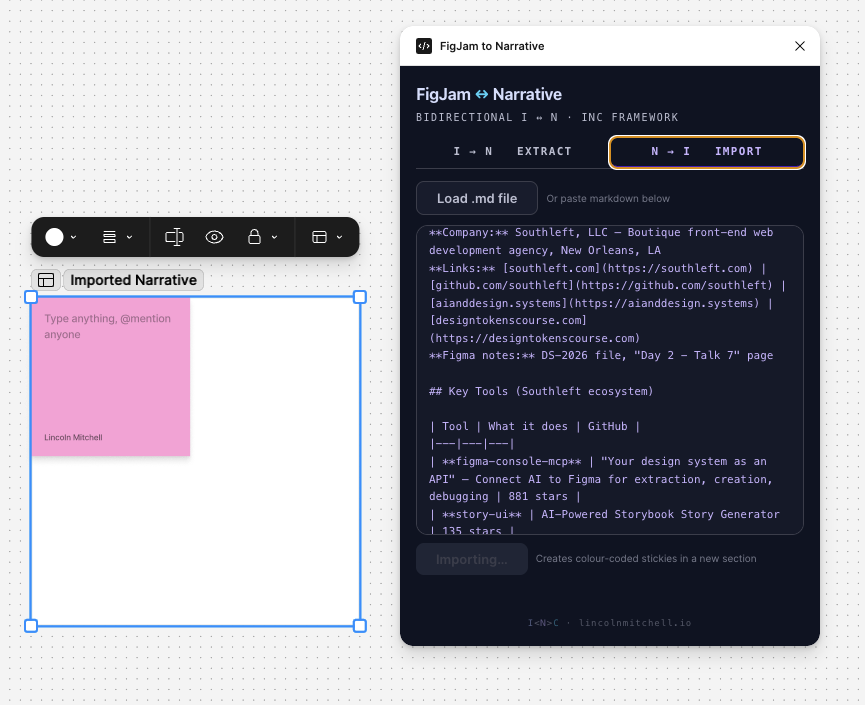Click the bottom-right section resize handle
This screenshot has height=705, width=865.
tap(360, 626)
